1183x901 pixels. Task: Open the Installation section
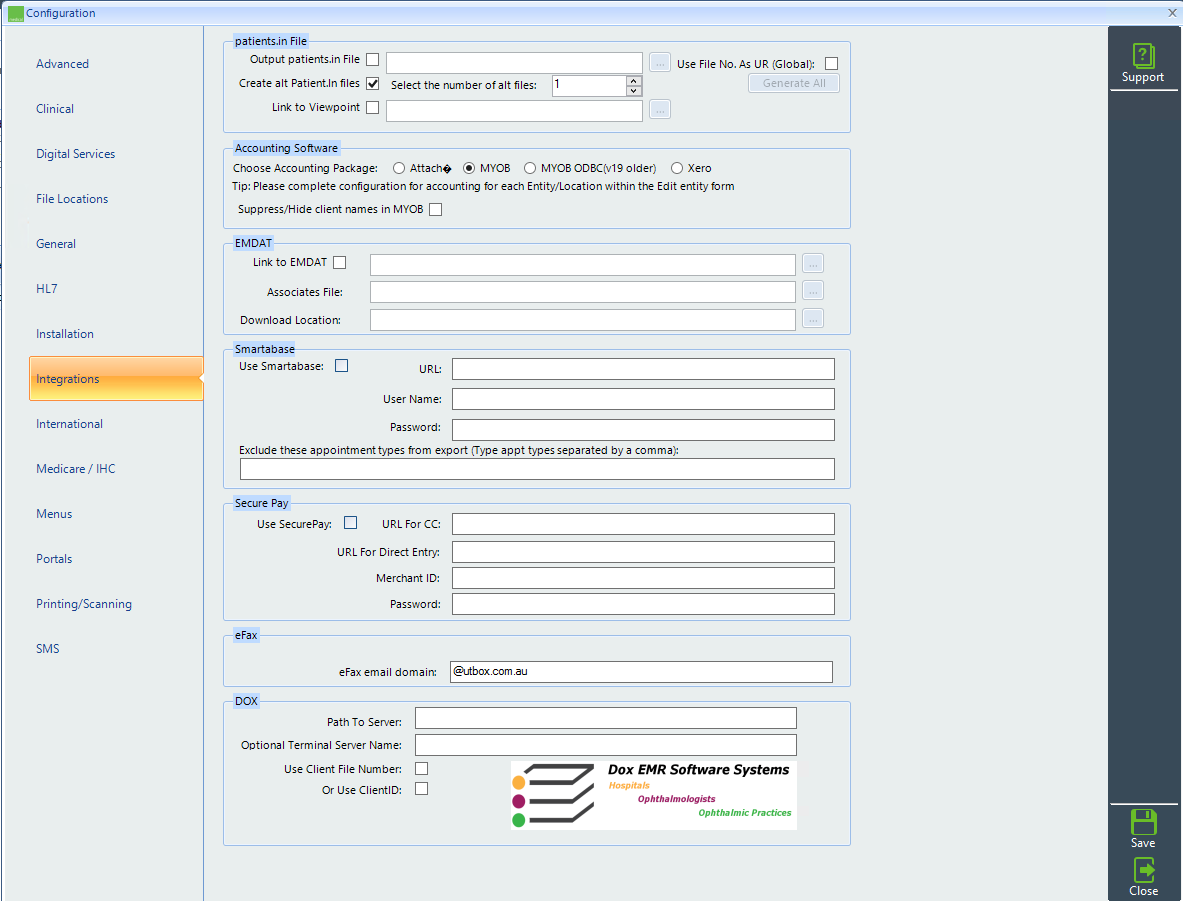coord(65,334)
